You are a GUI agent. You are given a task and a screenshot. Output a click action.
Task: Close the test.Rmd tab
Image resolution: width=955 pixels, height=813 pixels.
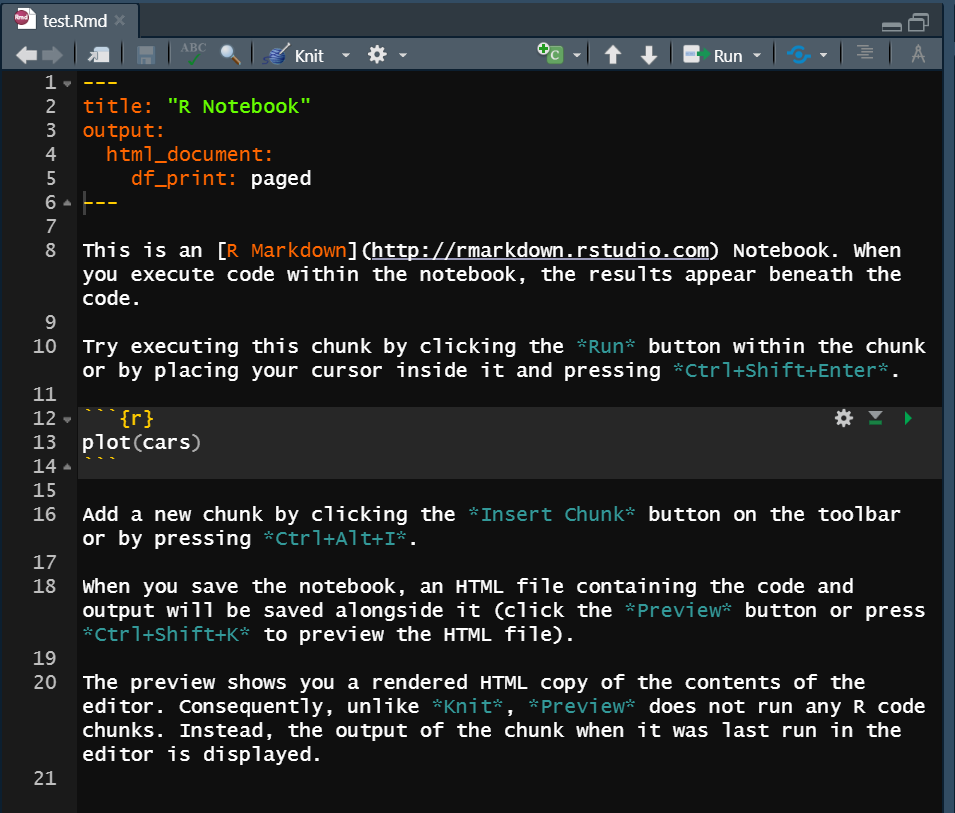(x=120, y=20)
